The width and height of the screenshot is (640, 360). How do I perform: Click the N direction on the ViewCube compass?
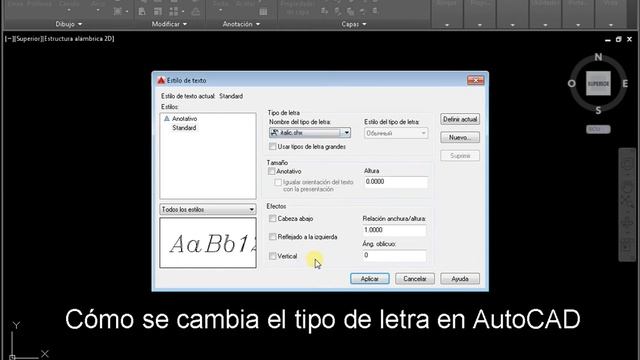pyautogui.click(x=598, y=57)
